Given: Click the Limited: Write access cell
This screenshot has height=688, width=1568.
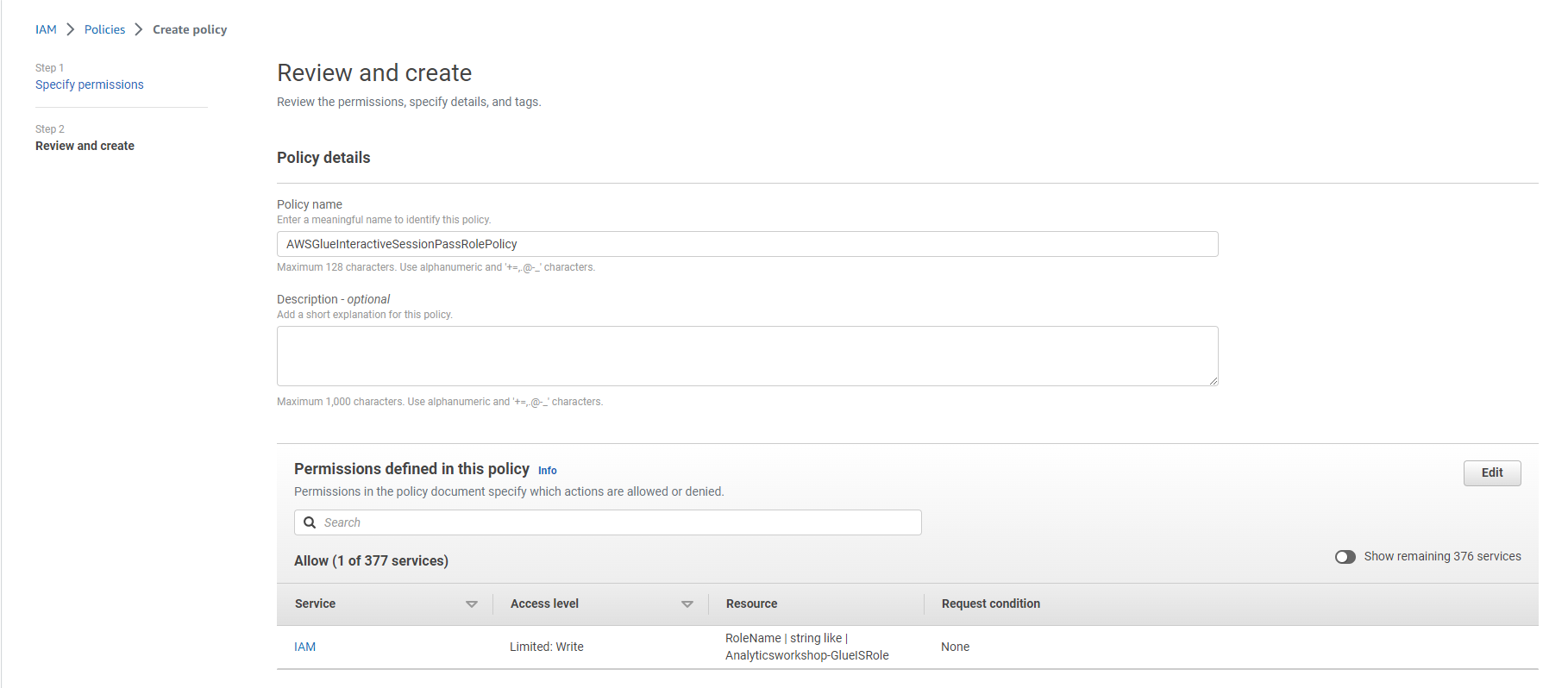Looking at the screenshot, I should 546,647.
